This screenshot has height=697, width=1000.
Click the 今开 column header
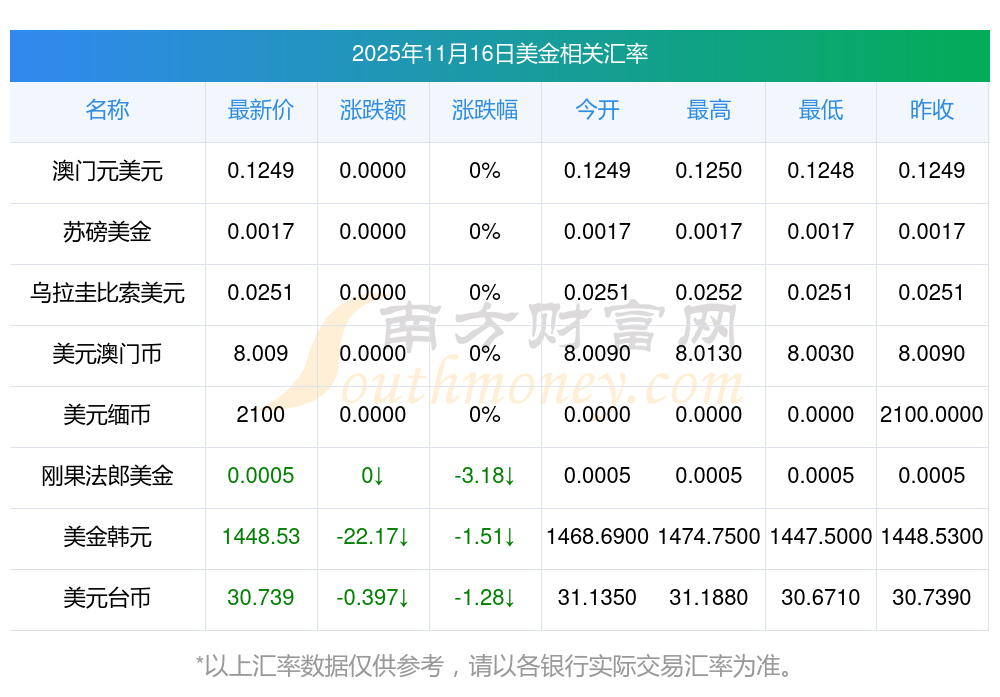coord(597,110)
